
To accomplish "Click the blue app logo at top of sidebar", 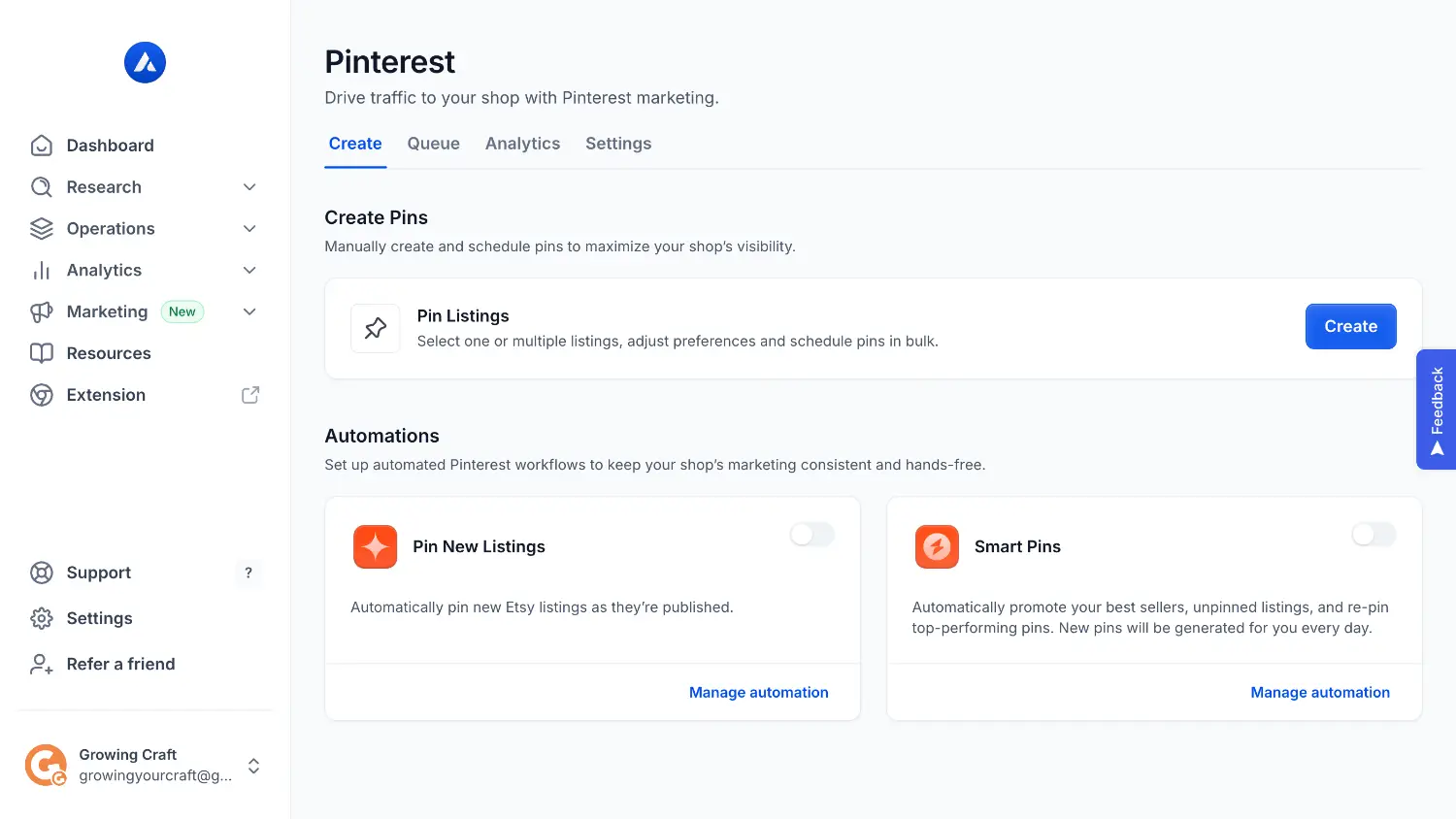I will 145,63.
